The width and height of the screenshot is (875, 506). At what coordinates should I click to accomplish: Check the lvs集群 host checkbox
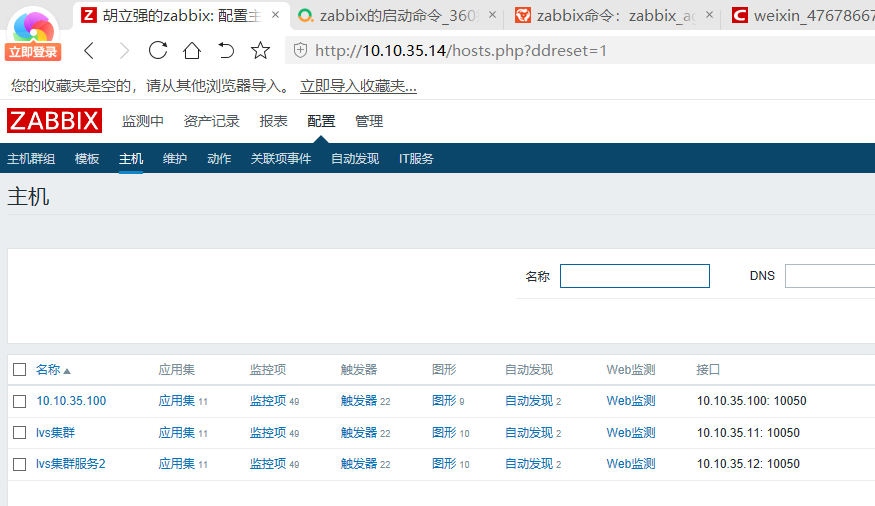click(x=20, y=432)
